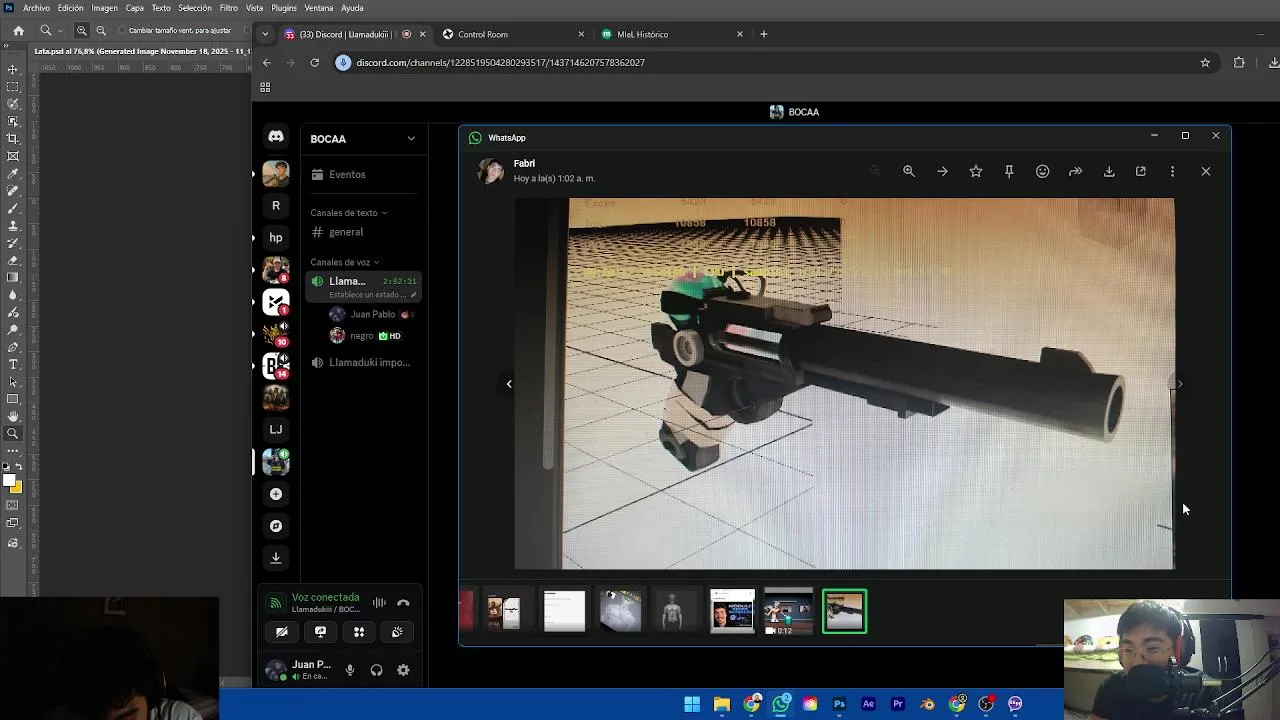Open Photoshop Imagen menu
Viewport: 1280px width, 720px height.
(x=104, y=8)
